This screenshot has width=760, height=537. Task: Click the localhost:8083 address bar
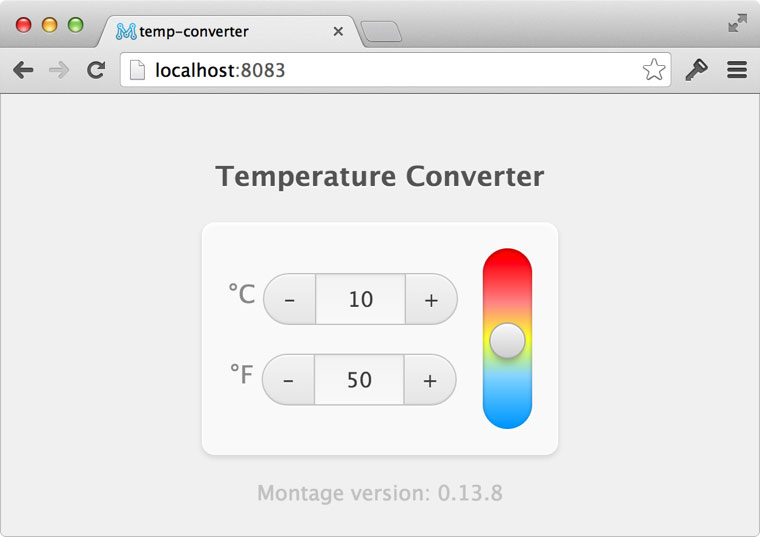point(396,70)
